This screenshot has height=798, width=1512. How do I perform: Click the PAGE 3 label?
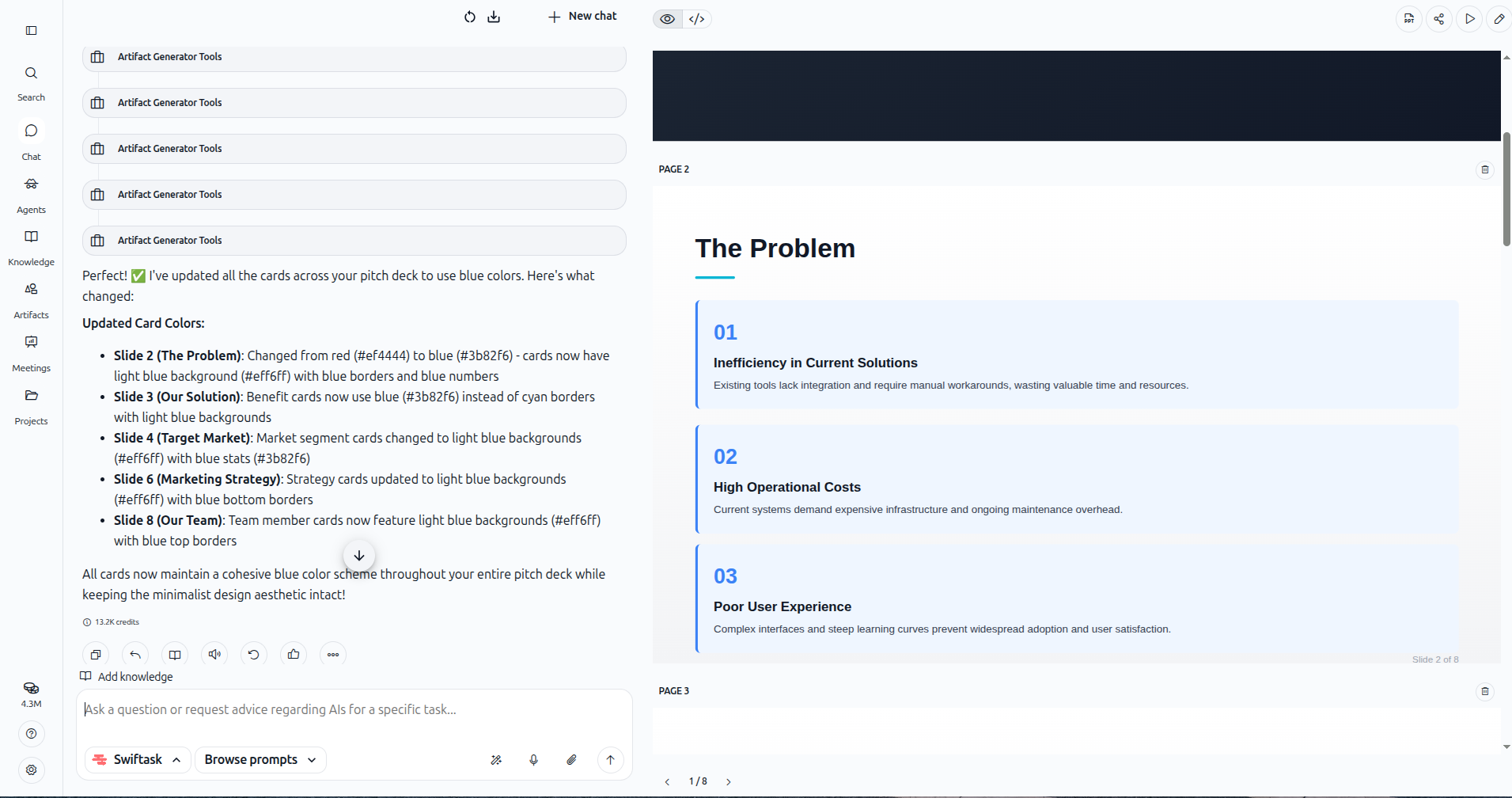[674, 691]
